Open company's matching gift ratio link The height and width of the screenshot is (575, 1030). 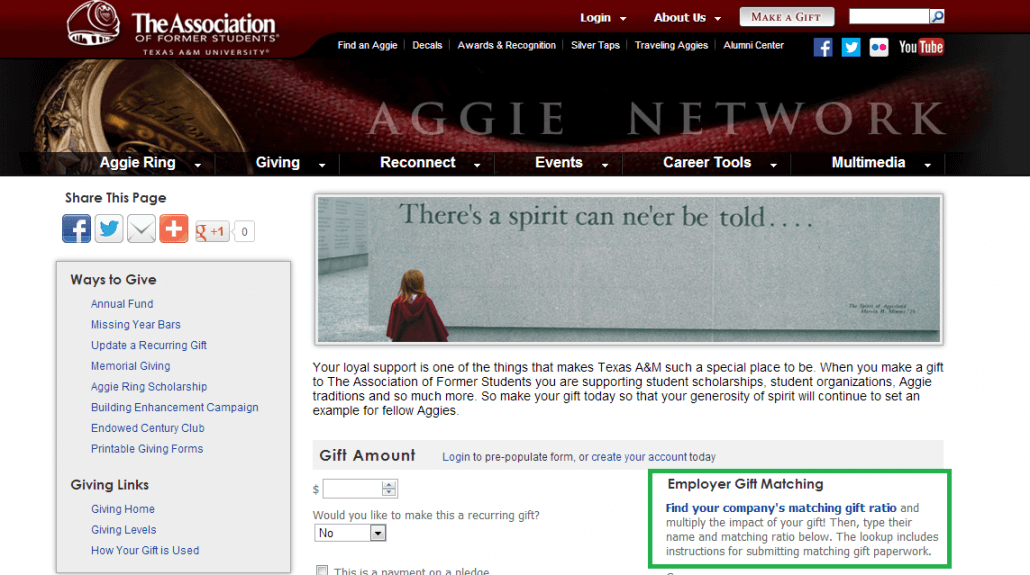(781, 508)
